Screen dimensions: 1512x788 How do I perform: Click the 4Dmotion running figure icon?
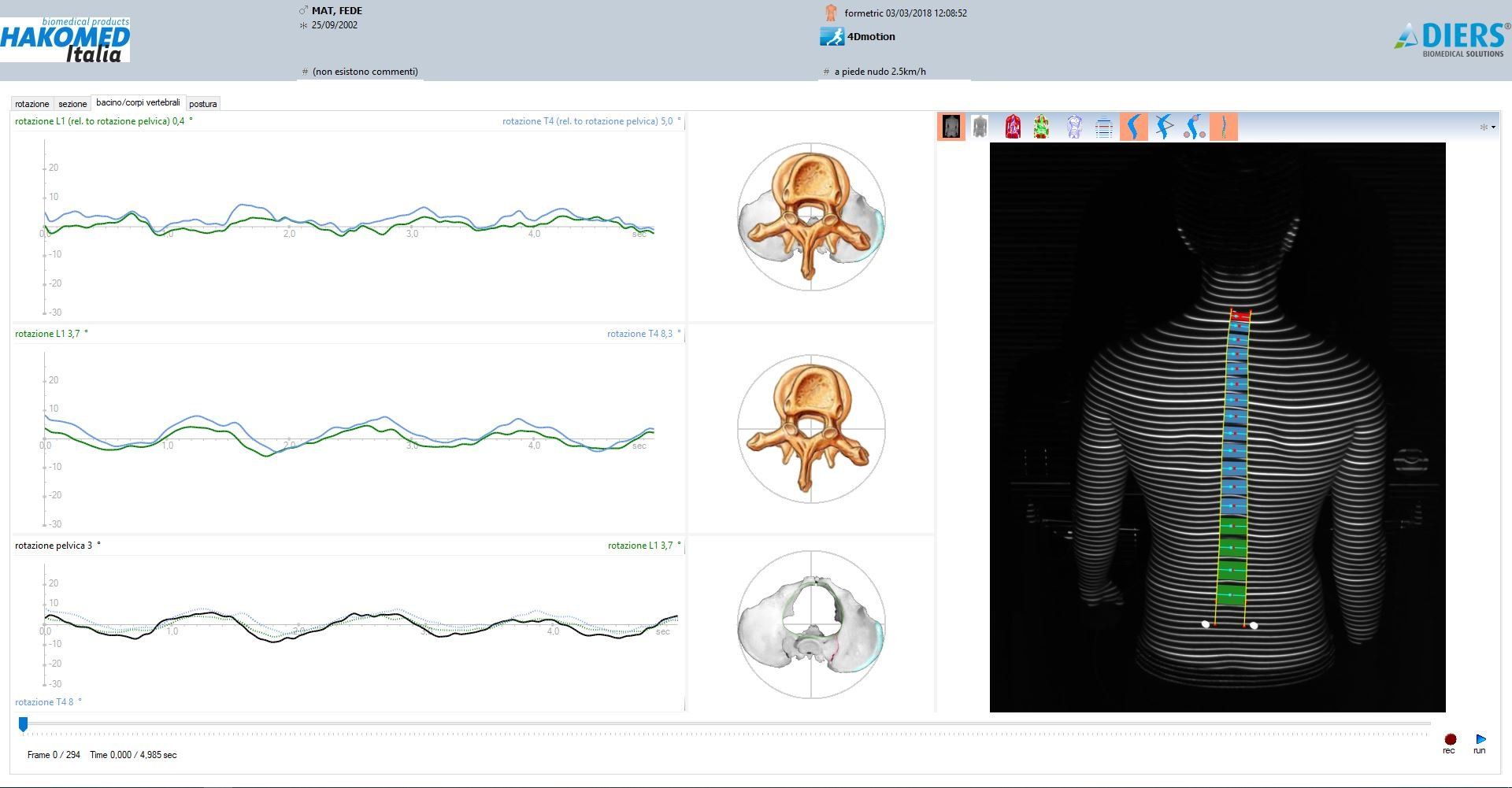point(832,36)
